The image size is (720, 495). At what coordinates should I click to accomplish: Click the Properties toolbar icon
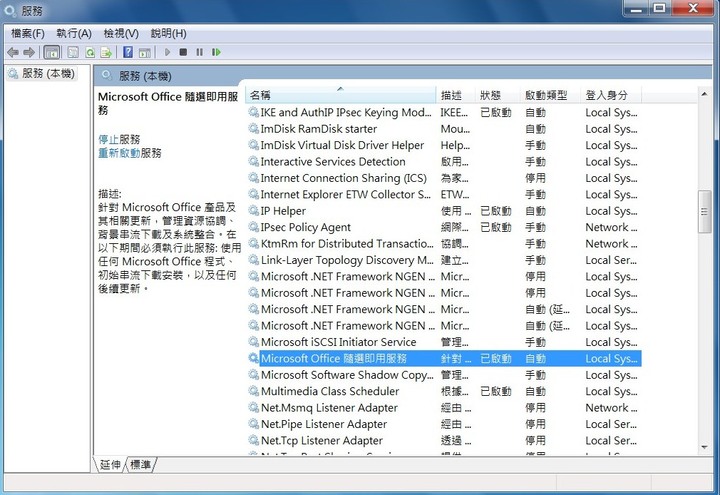[73, 52]
